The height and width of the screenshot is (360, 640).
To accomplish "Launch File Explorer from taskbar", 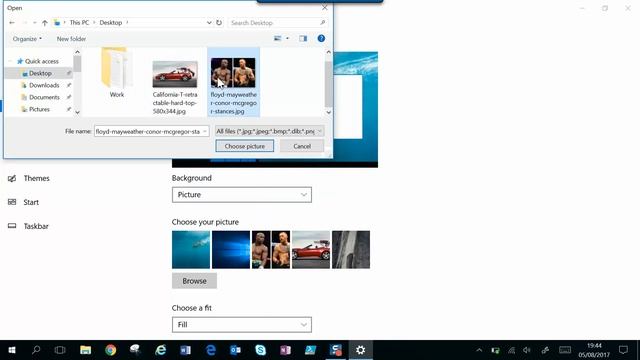I will [x=85, y=350].
